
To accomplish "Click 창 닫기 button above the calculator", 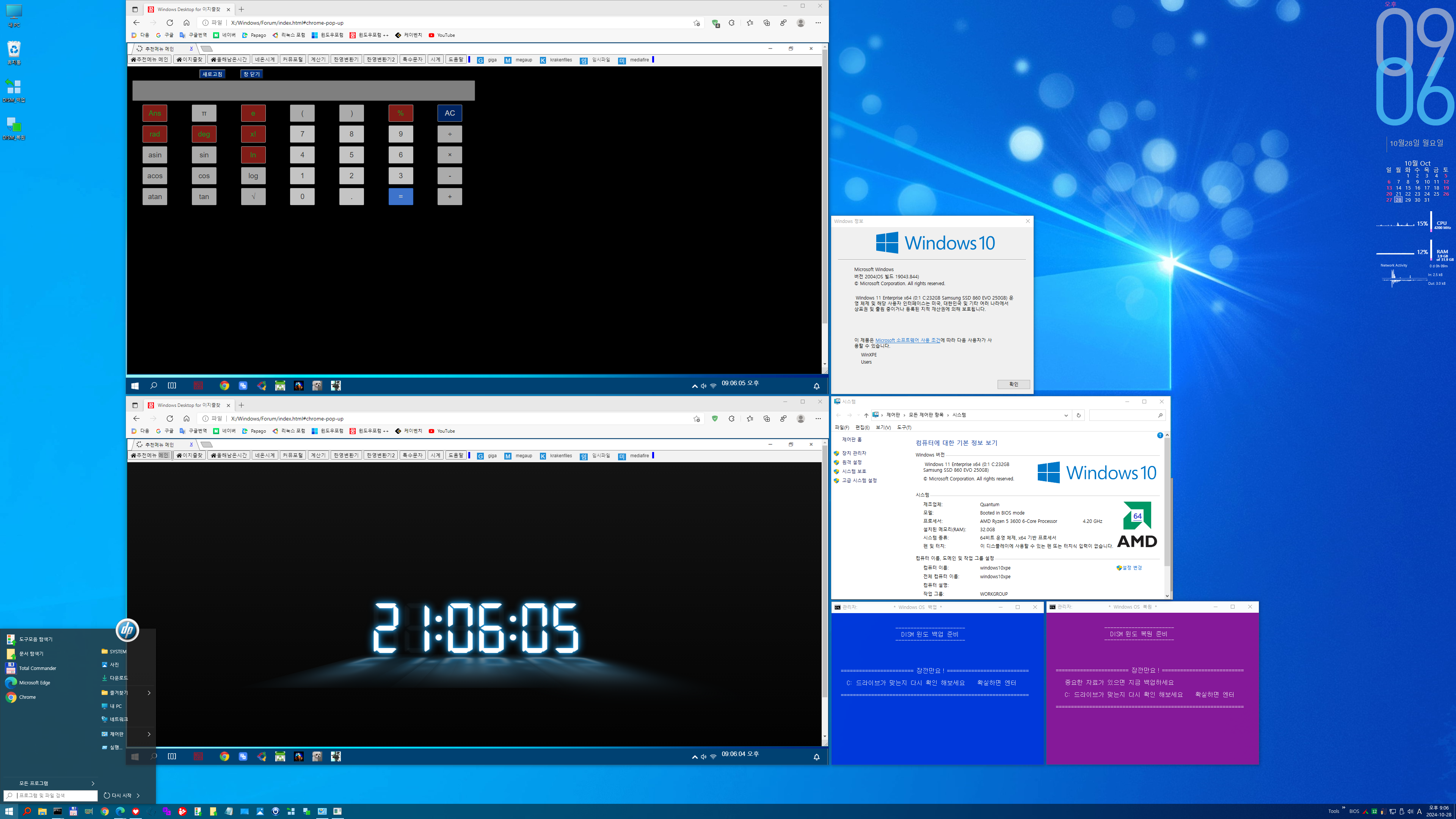I will (x=251, y=74).
